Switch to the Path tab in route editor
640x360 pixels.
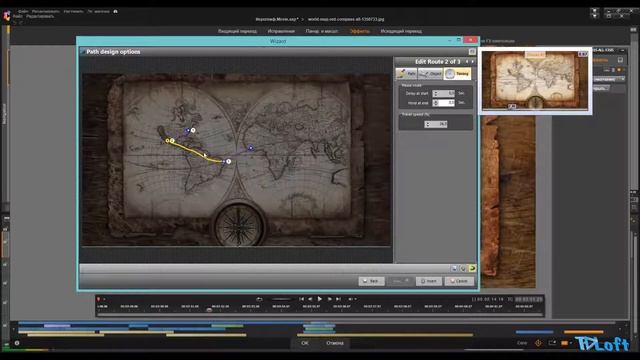coord(407,73)
